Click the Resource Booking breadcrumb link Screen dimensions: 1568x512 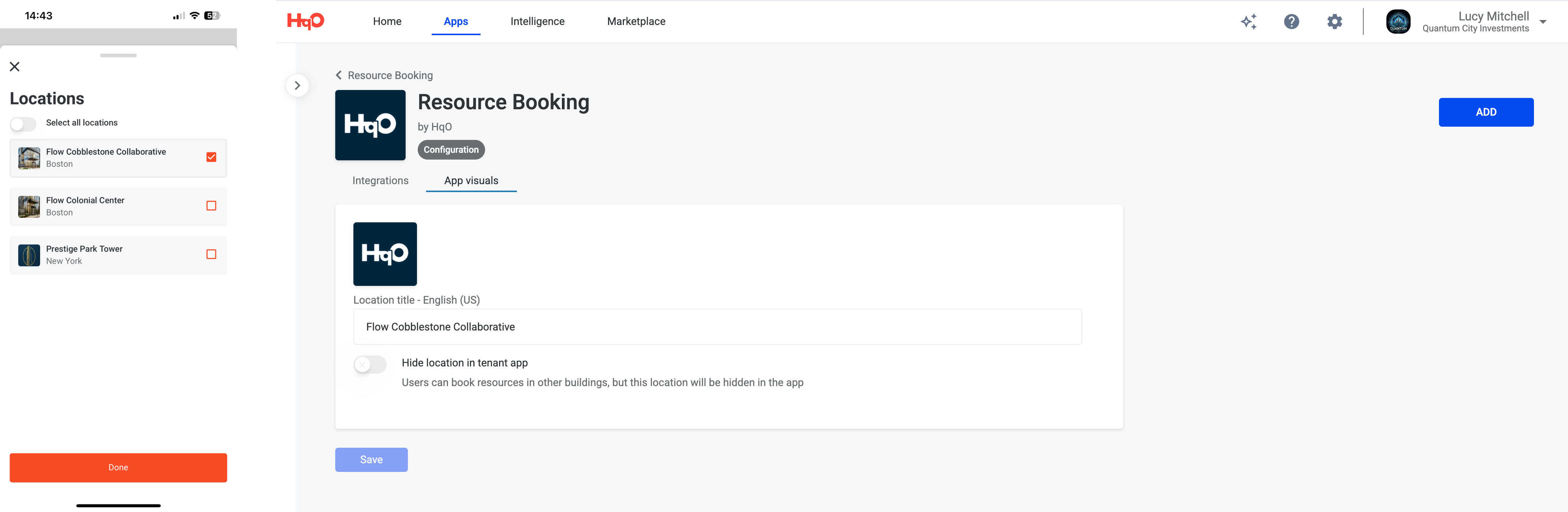coord(390,75)
